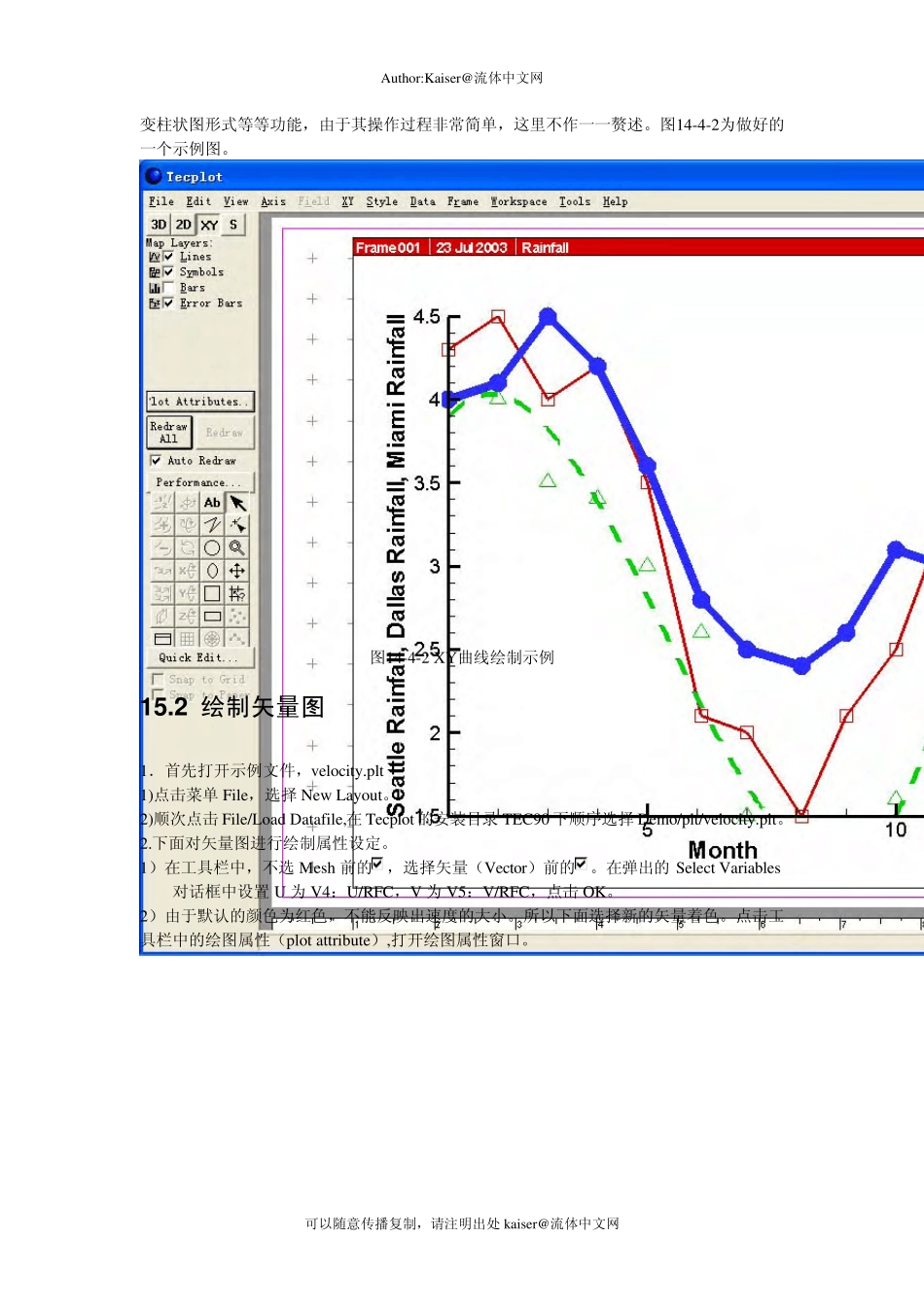Click the Rainfall frame header text
Viewport: 924px width, 1308px height.
click(545, 248)
